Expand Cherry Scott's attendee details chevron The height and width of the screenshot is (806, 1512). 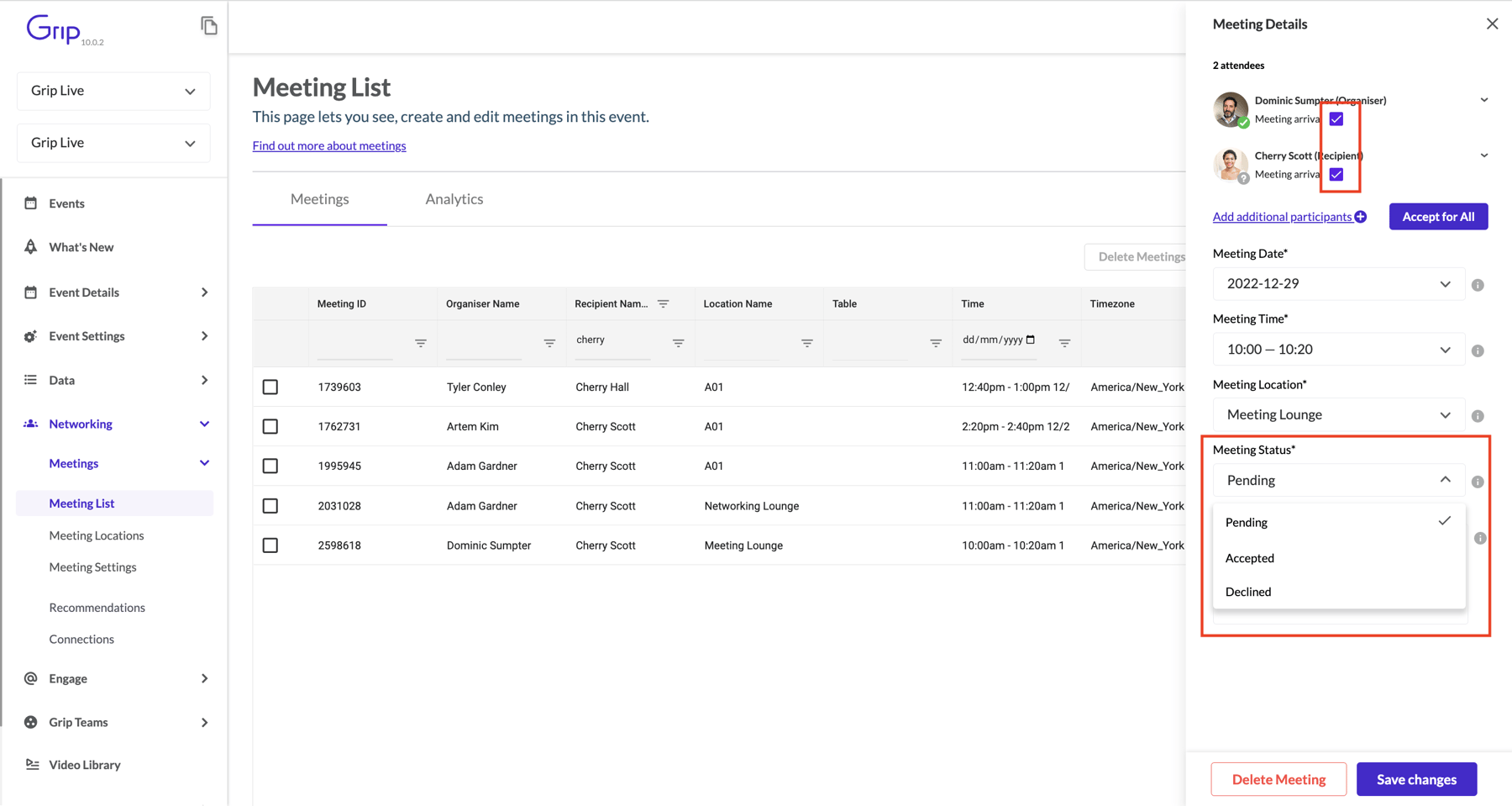click(1484, 155)
